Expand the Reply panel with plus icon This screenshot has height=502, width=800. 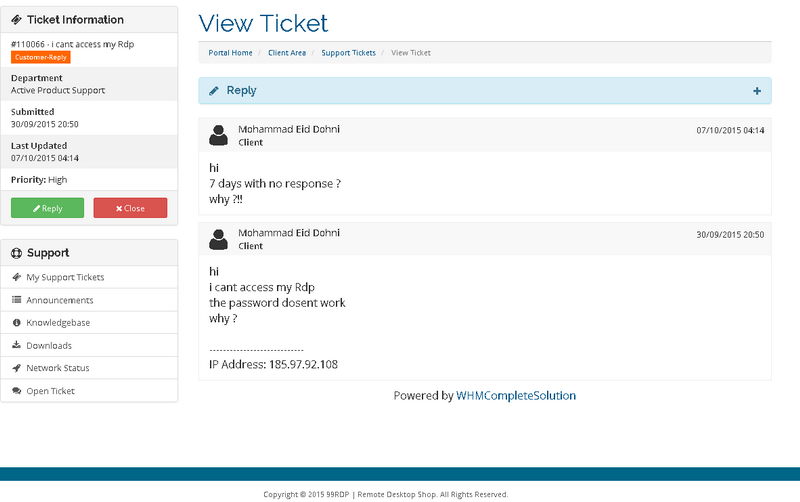[x=757, y=91]
